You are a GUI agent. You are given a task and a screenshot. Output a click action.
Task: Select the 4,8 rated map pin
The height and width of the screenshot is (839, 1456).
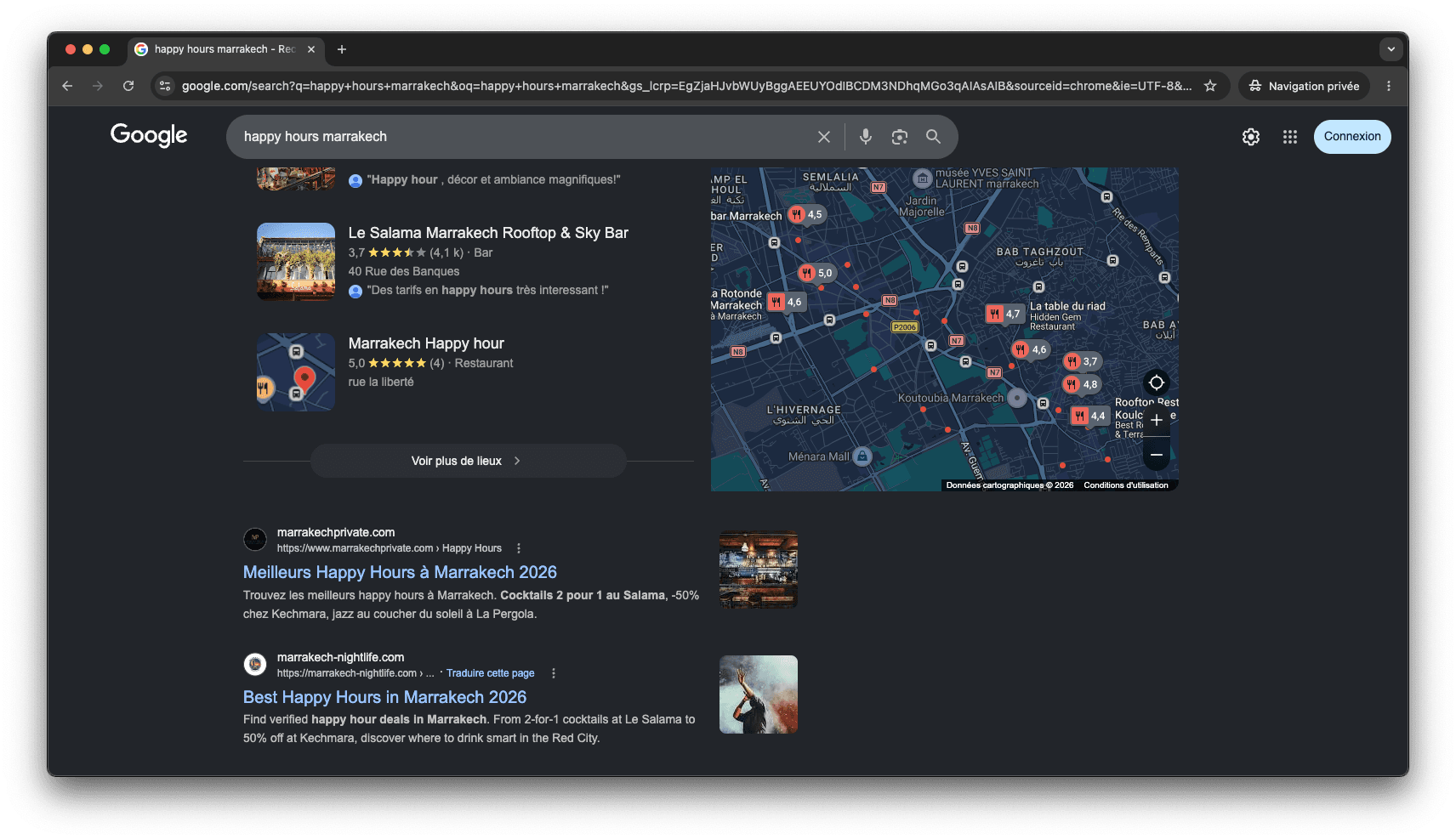click(x=1081, y=384)
